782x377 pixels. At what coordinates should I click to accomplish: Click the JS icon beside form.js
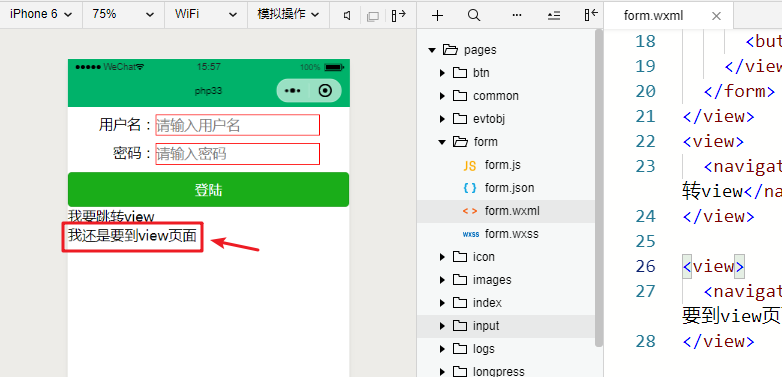click(470, 166)
